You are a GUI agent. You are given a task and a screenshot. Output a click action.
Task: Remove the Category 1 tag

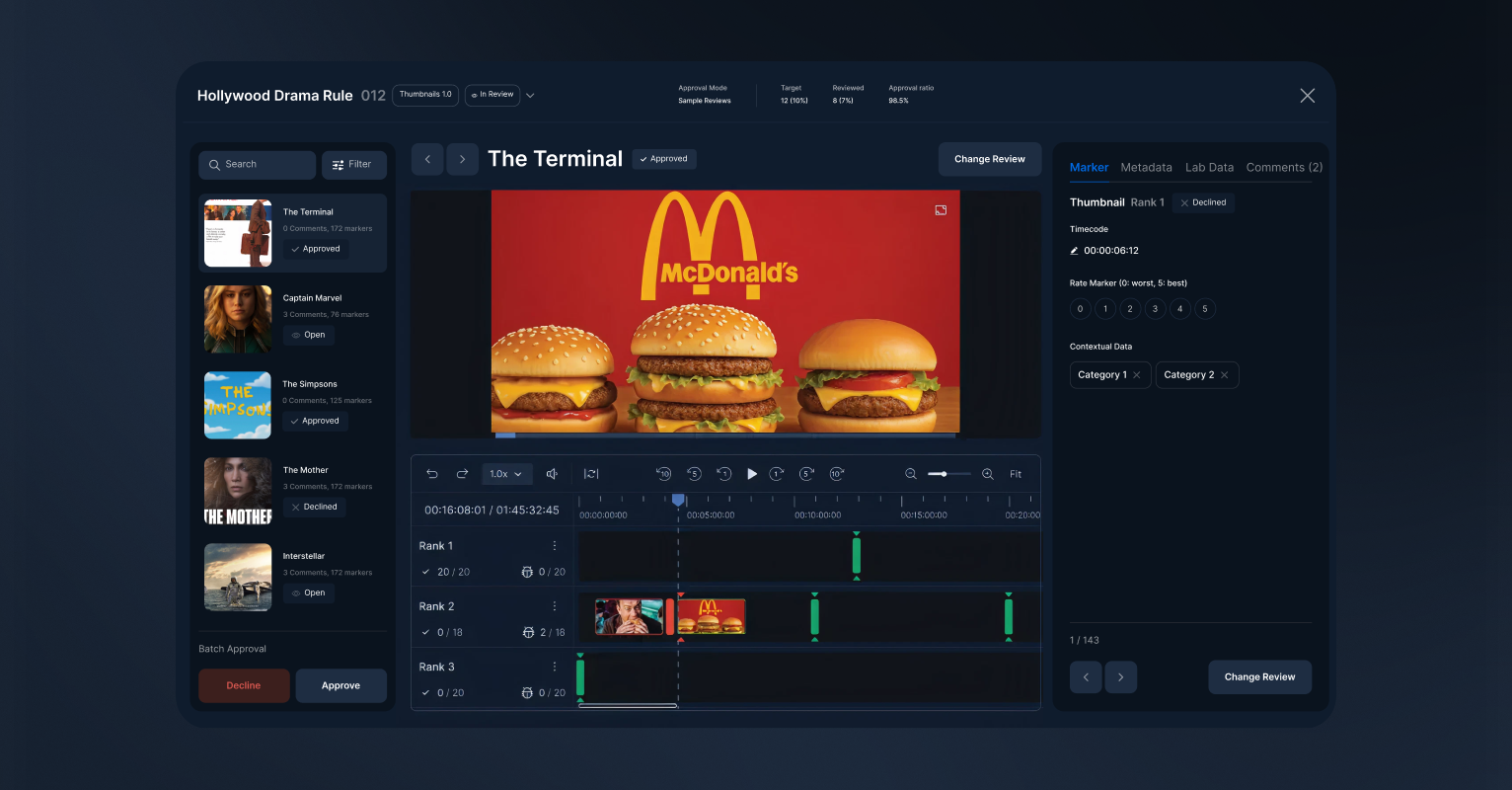(x=1137, y=375)
